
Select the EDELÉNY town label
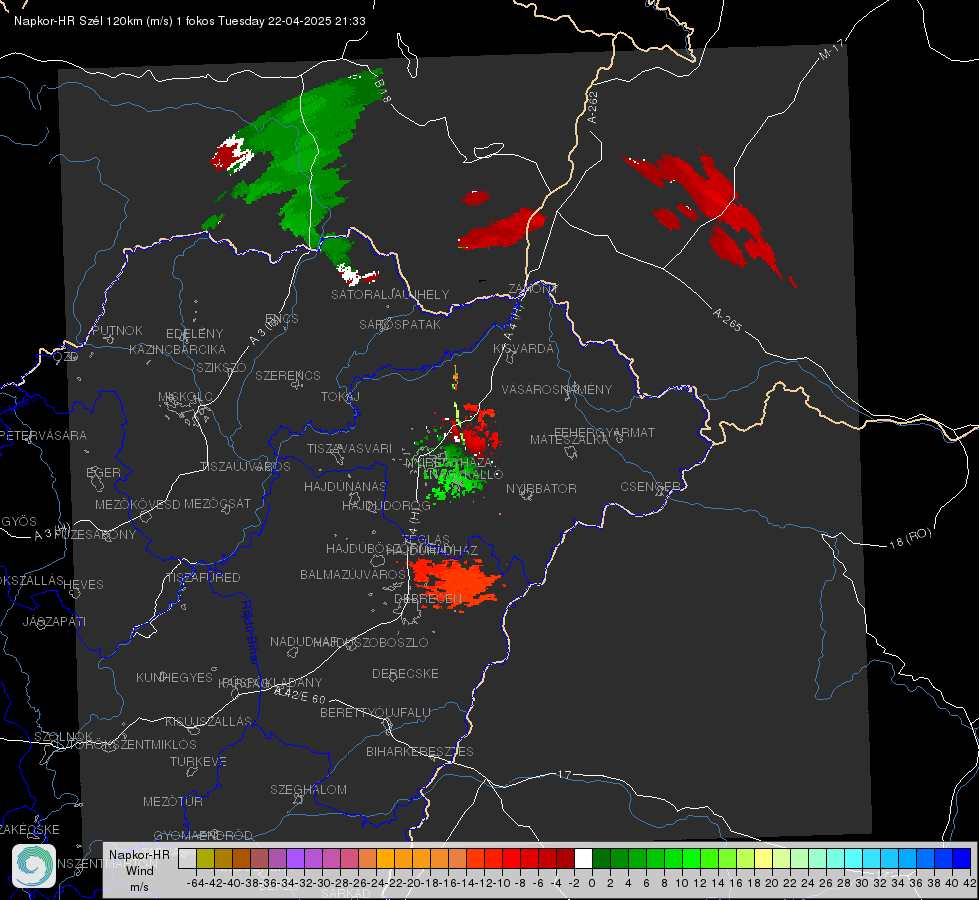pos(194,334)
